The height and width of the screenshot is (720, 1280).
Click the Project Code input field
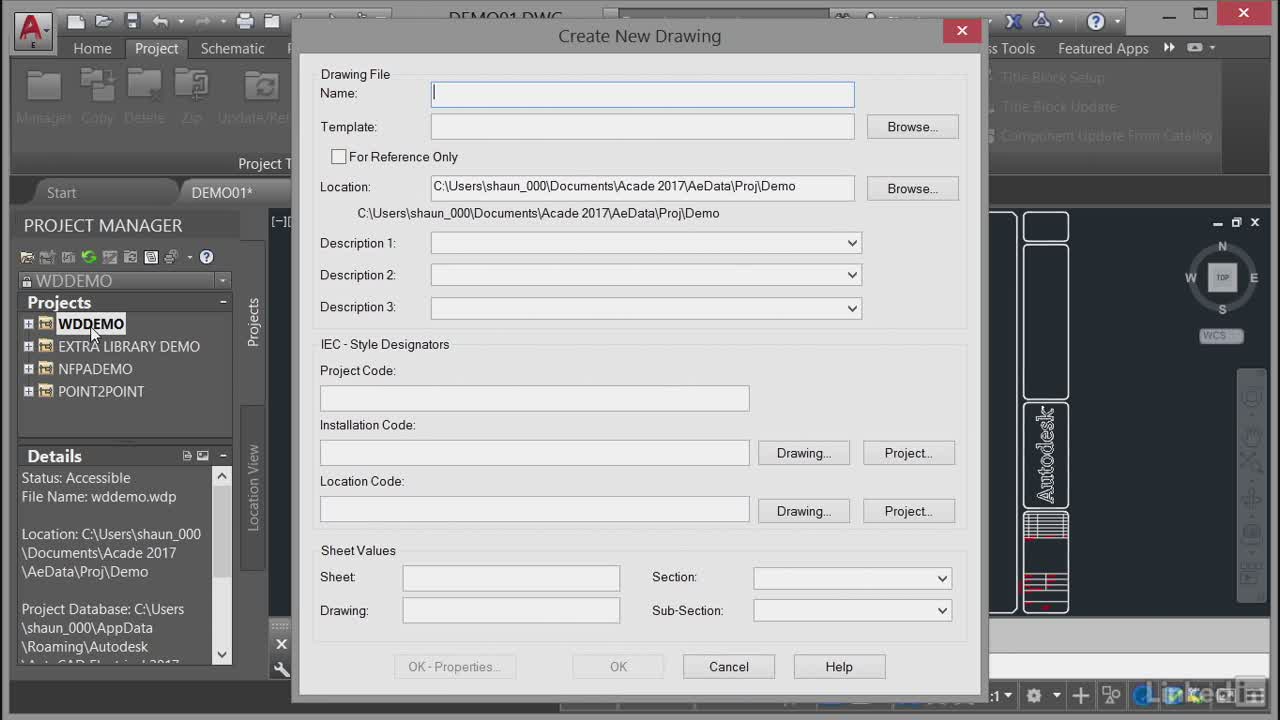pos(534,398)
